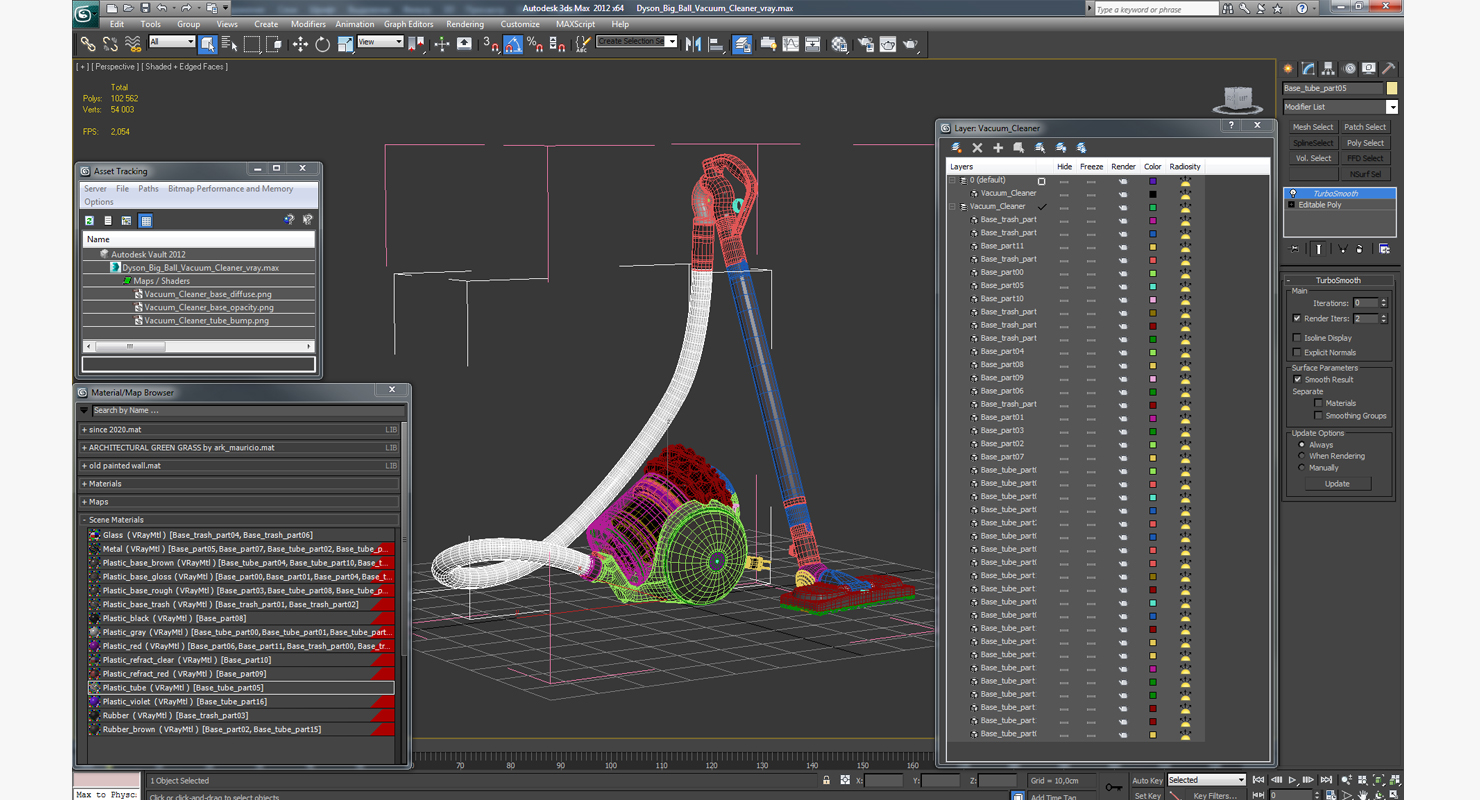Choose the Select and Rotate tool
This screenshot has width=1480, height=800.
[x=322, y=44]
